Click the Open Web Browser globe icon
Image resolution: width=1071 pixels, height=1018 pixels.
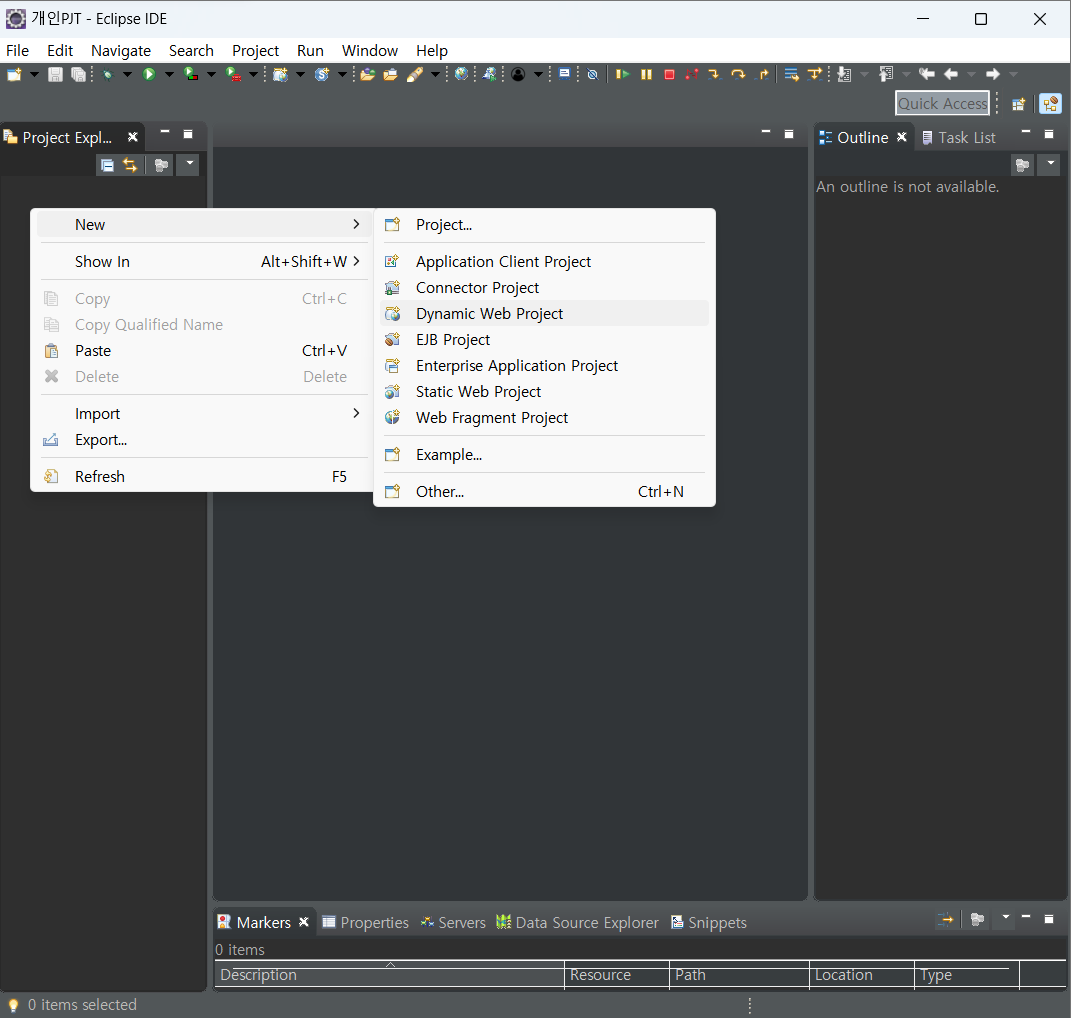coord(462,74)
